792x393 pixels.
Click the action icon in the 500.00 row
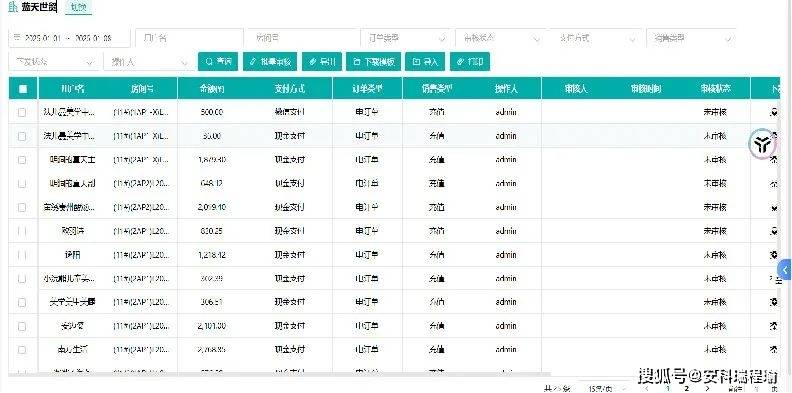coord(773,113)
